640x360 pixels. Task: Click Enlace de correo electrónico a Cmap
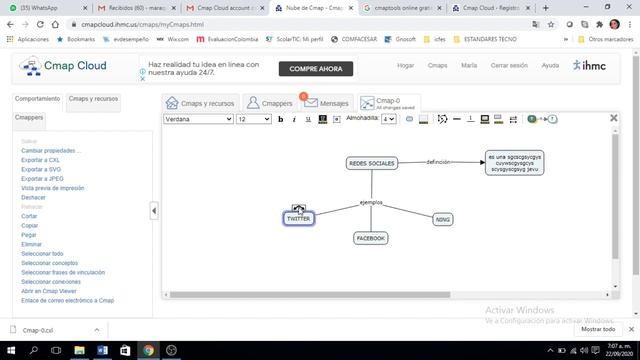click(x=68, y=301)
